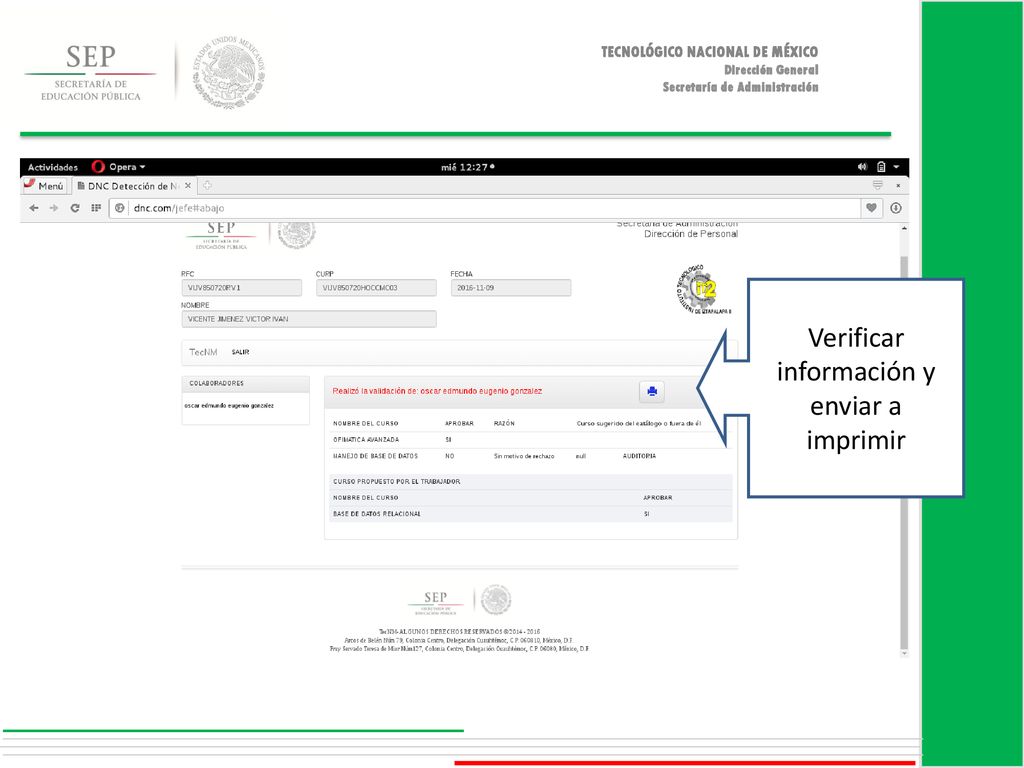Viewport: 1024px width, 768px height.
Task: Click the volume speaker icon in top bar
Action: pyautogui.click(x=862, y=167)
